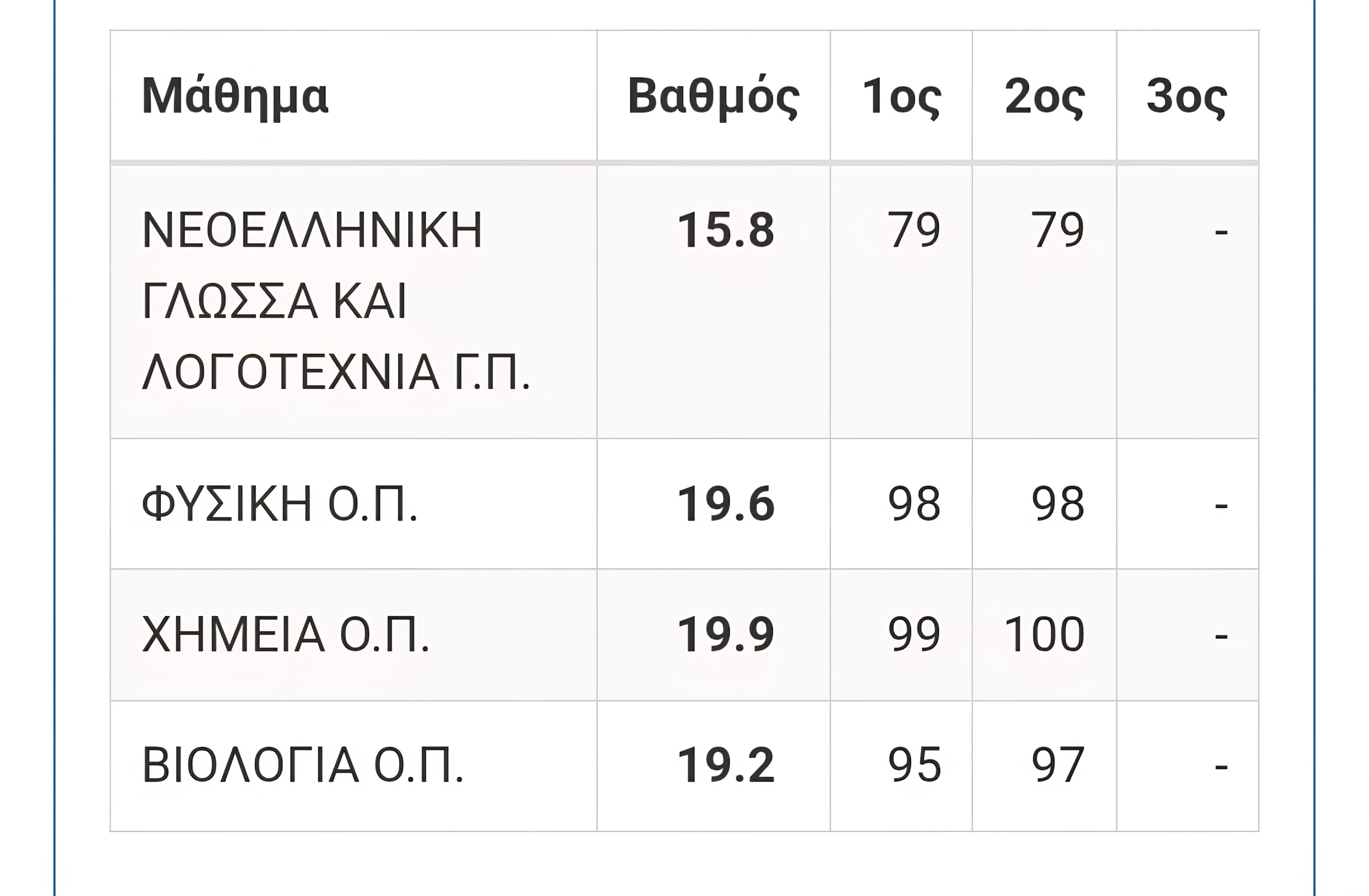Click the 1ος column header
1369x896 pixels.
point(901,97)
